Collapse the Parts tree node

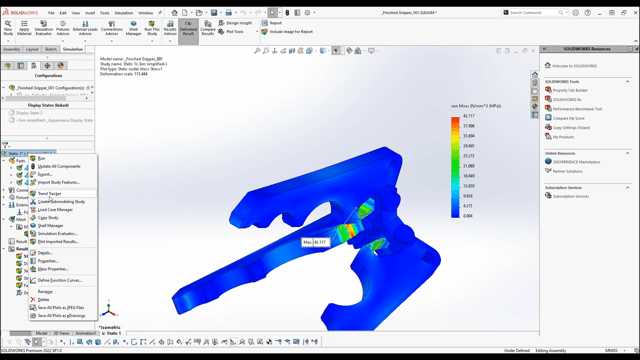coord(4,161)
